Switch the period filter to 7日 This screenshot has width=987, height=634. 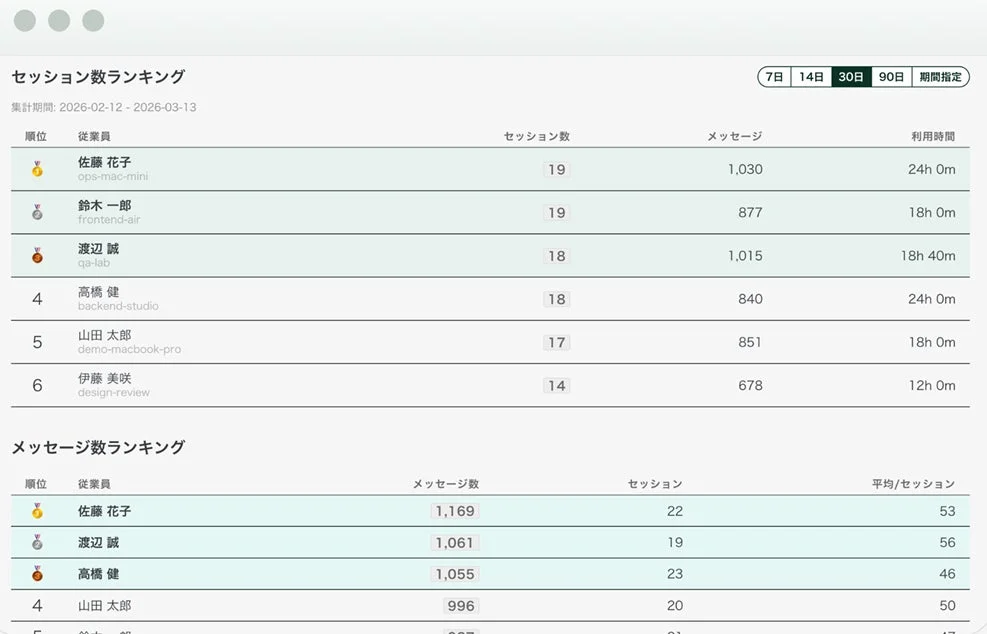click(x=772, y=75)
